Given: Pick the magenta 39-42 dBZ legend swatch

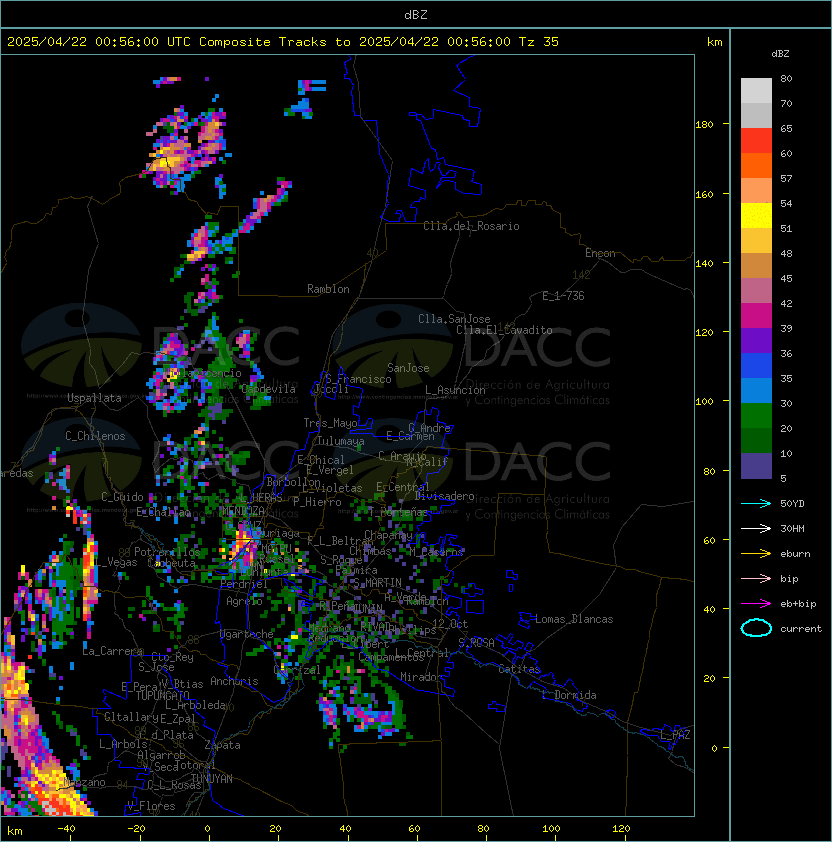Looking at the screenshot, I should 756,316.
